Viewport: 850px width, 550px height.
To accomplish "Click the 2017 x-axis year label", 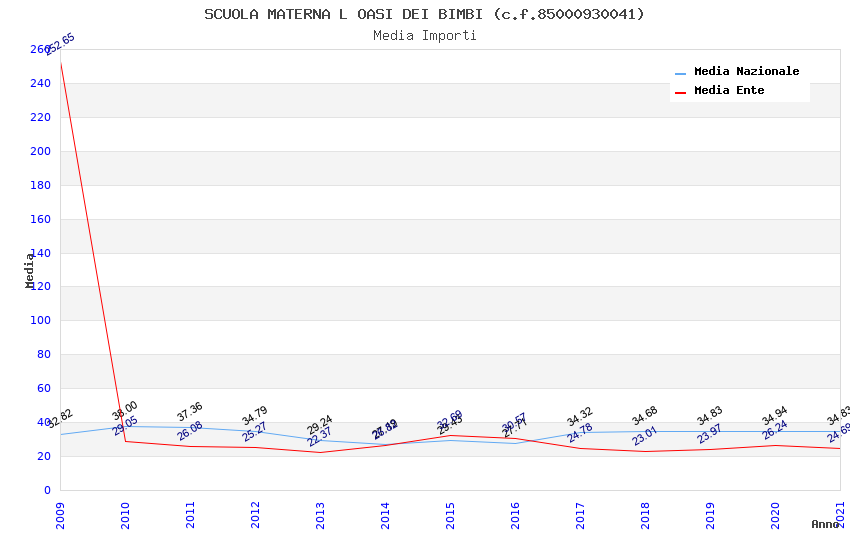I will [x=581, y=515].
